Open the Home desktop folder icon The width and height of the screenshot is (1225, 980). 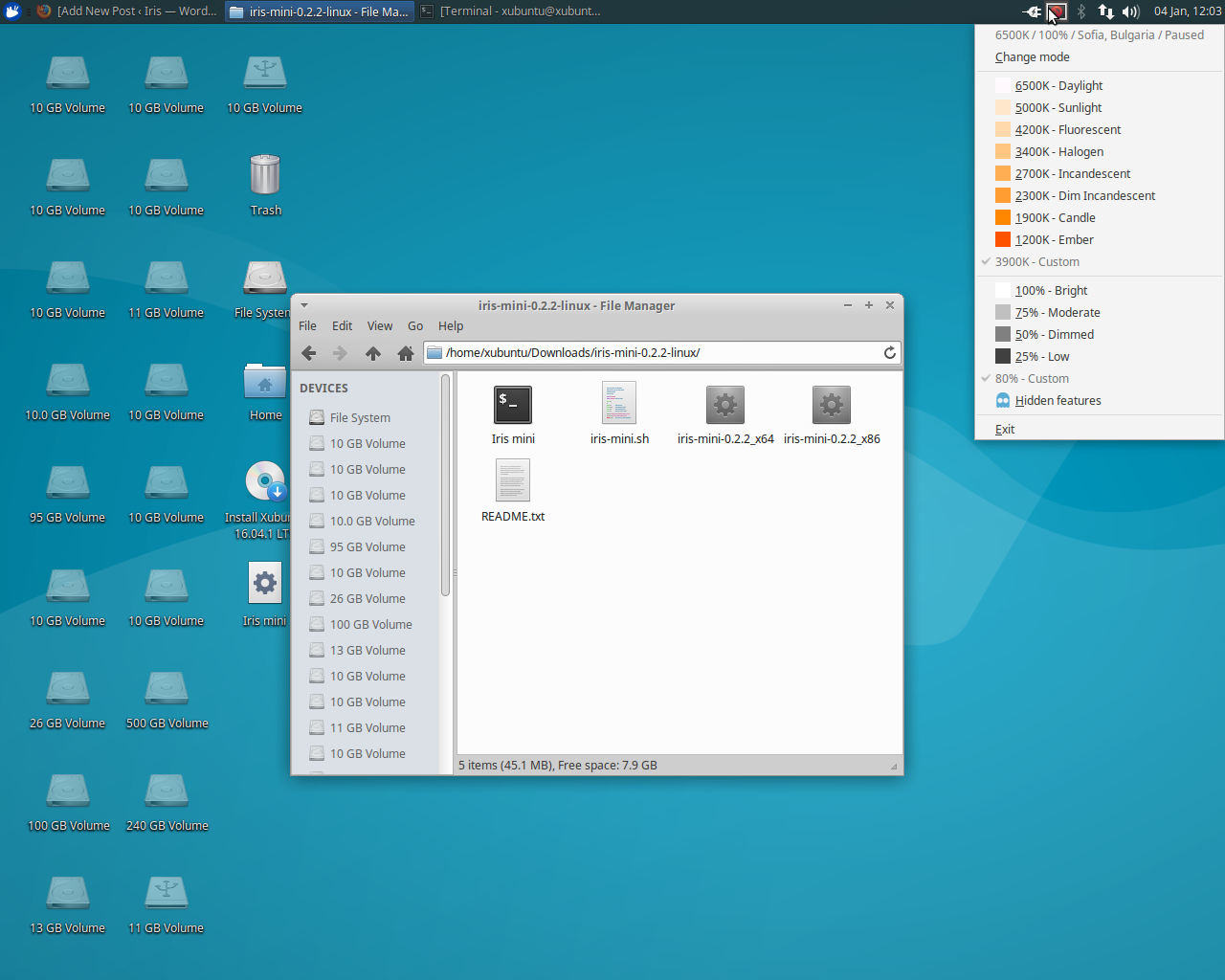pyautogui.click(x=265, y=391)
